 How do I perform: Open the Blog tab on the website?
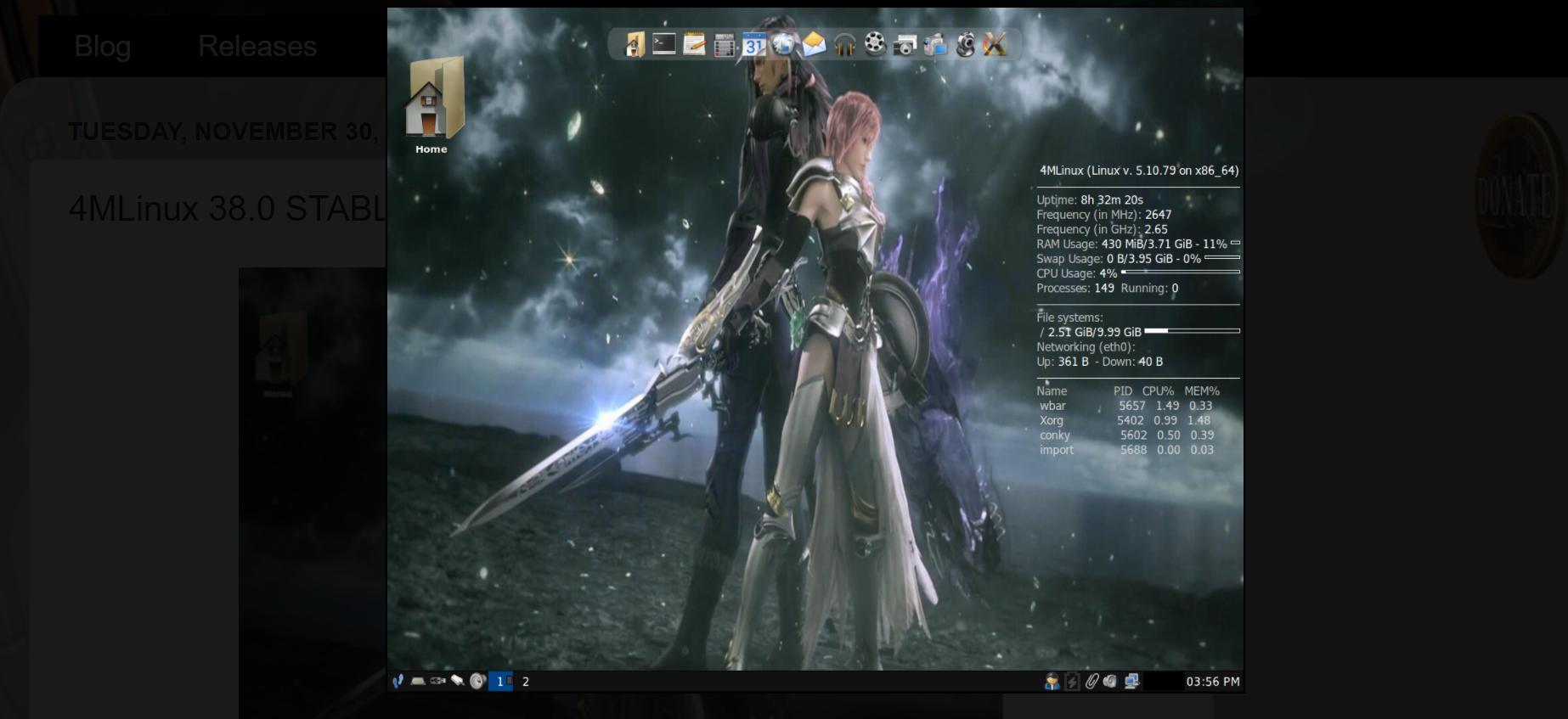click(103, 46)
